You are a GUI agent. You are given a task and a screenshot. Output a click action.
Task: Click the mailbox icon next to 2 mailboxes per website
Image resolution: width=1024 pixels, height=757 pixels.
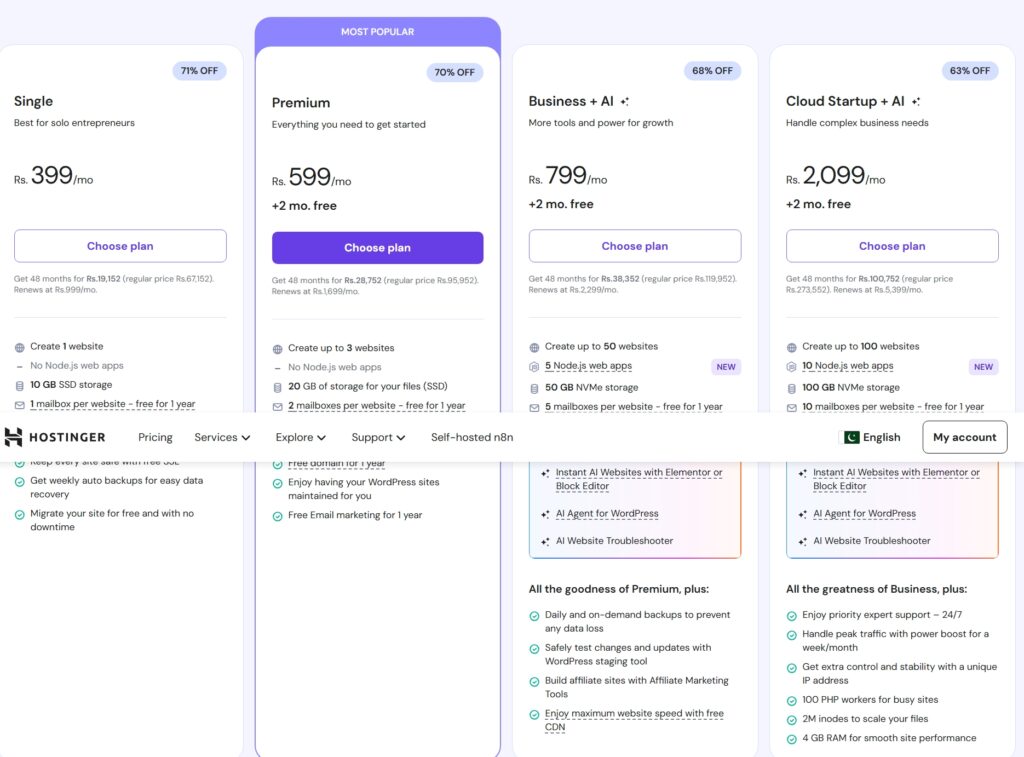[x=278, y=407]
